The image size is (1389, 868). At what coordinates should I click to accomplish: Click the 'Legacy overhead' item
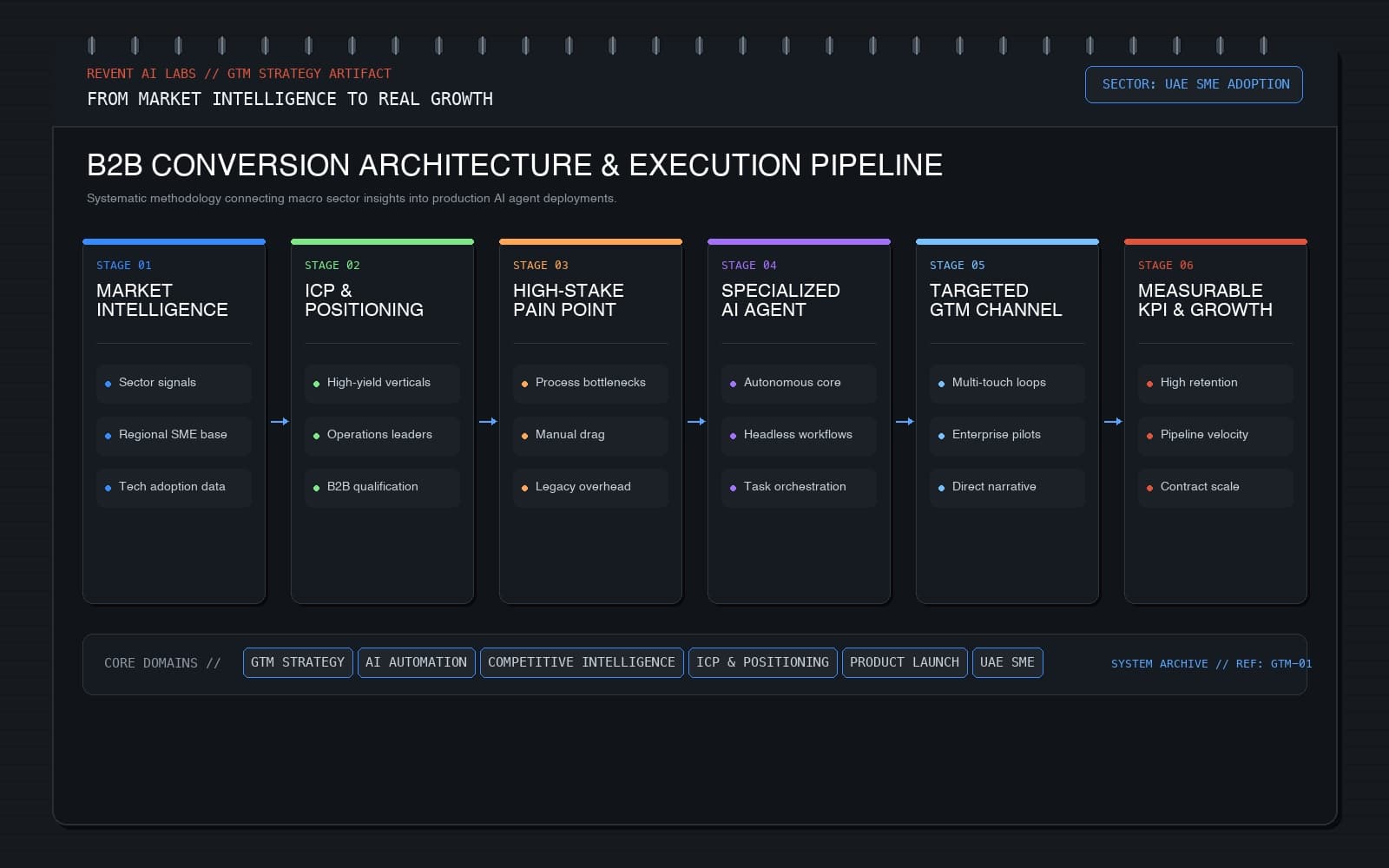tap(590, 487)
